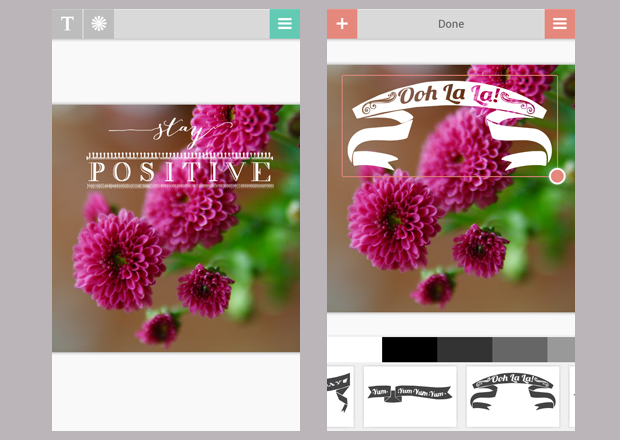Screen dimensions: 620x440
Task: Pick the black color swatch
Action: click(409, 349)
